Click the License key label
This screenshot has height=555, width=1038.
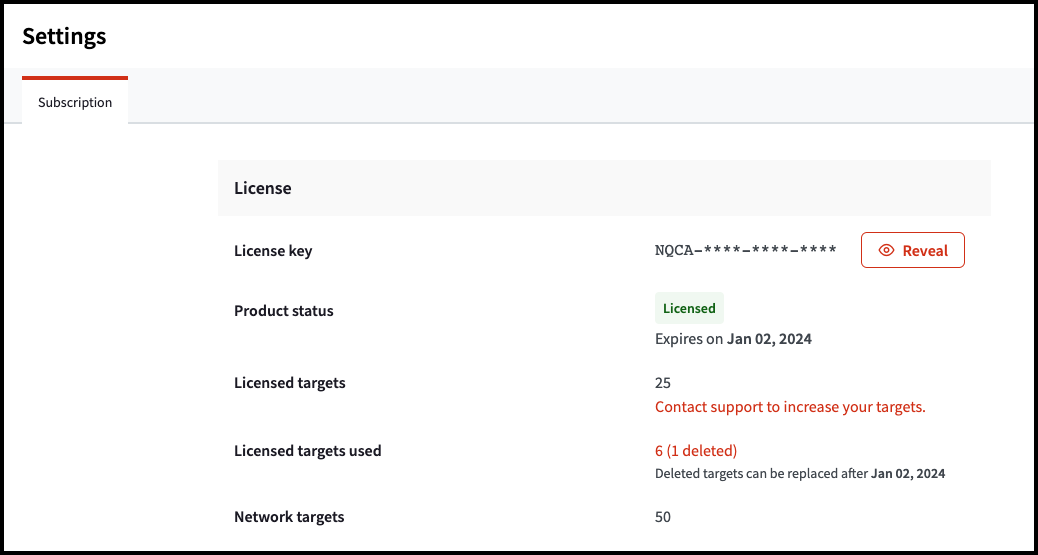[x=273, y=251]
